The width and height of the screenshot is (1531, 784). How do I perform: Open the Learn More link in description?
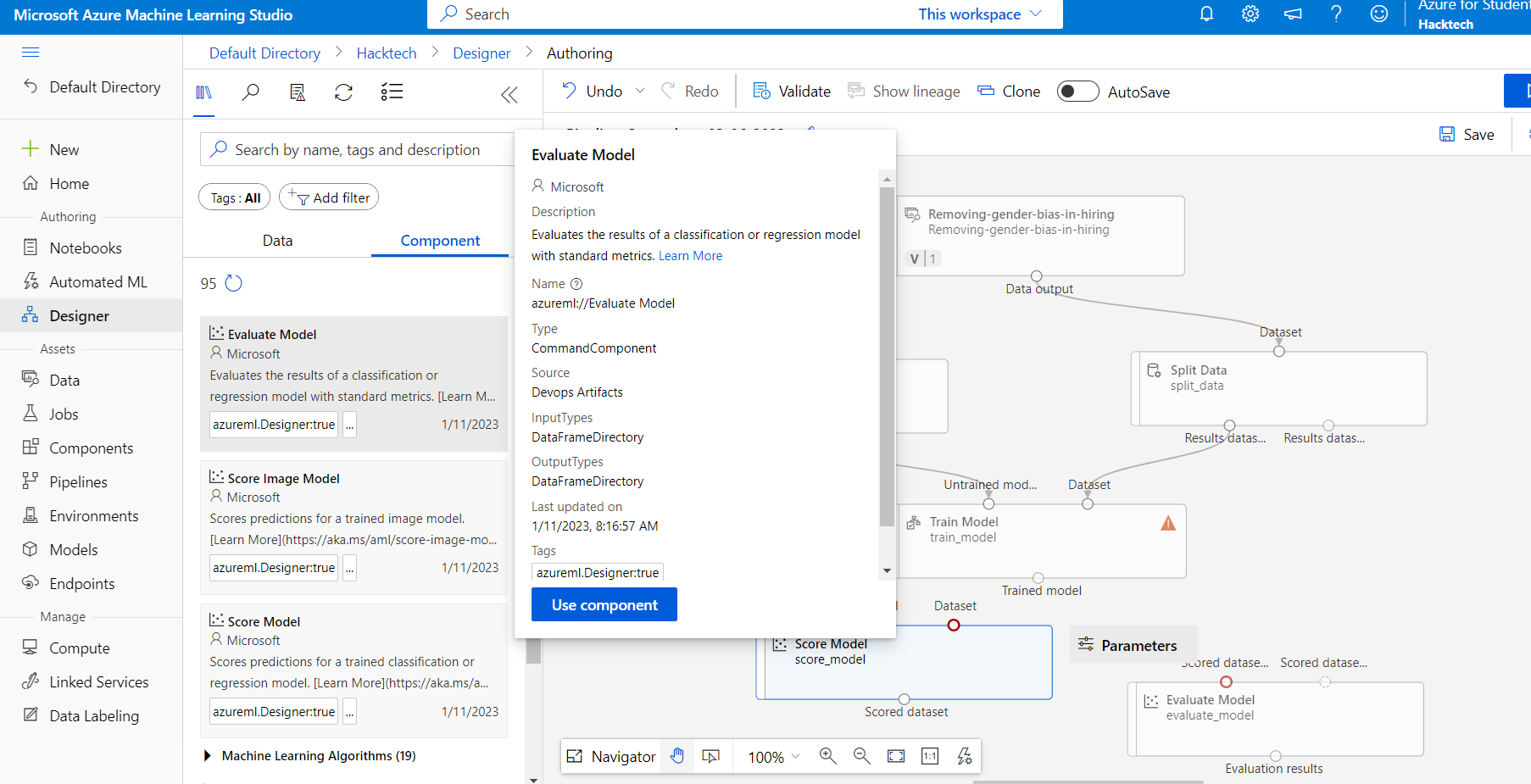coord(691,256)
